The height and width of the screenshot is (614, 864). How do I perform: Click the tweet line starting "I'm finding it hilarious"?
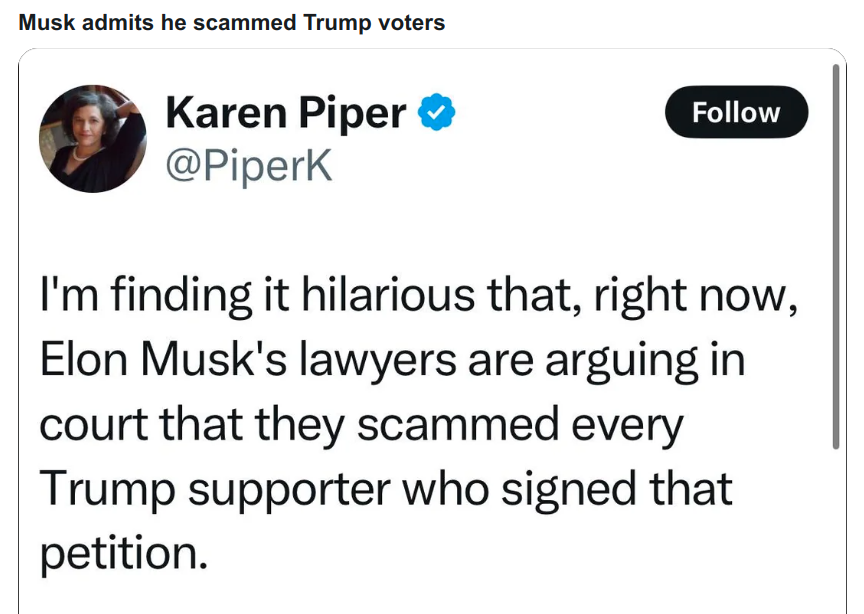pyautogui.click(x=419, y=296)
